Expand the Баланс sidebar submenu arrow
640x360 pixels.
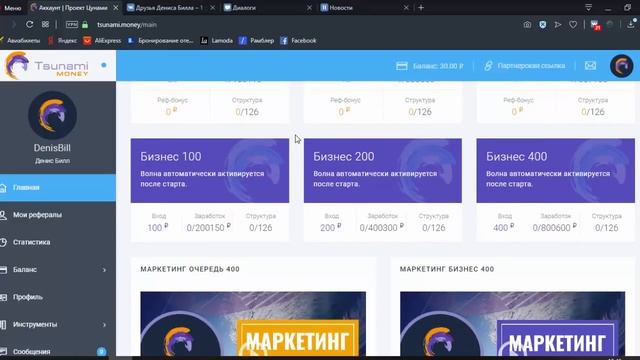(x=104, y=270)
